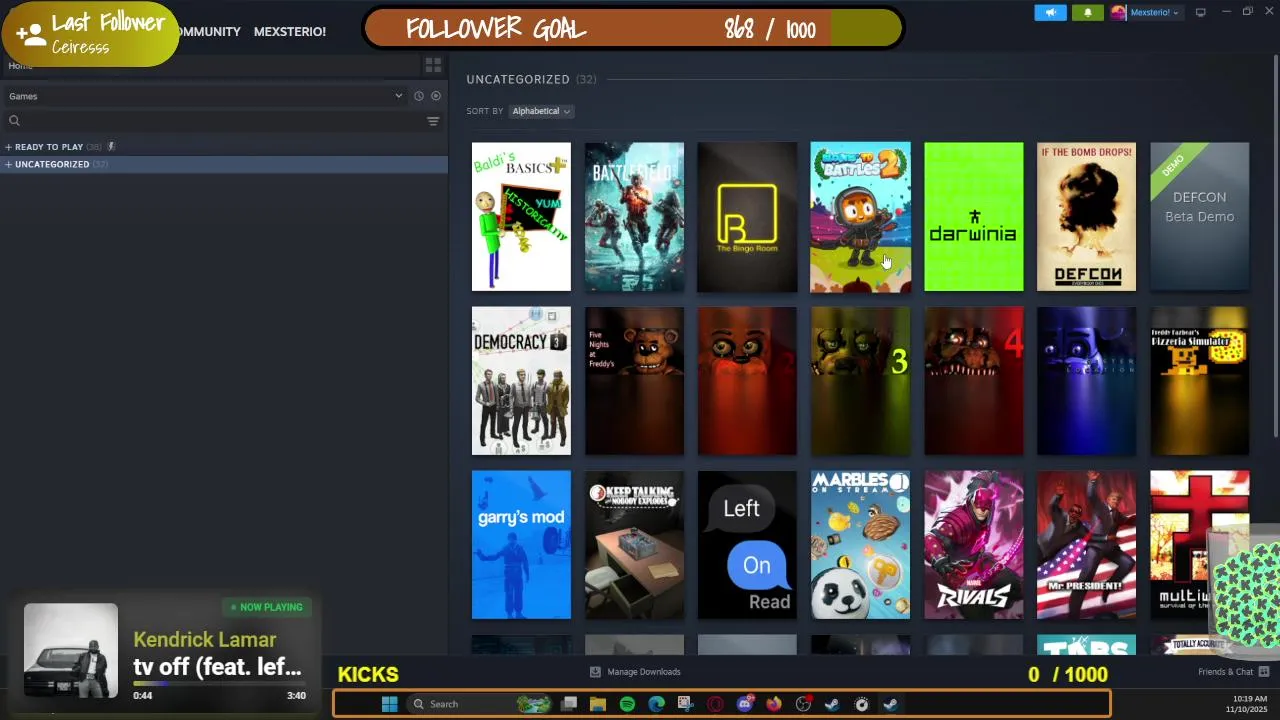Image resolution: width=1280 pixels, height=720 pixels.
Task: Select the Mr. President! game cover
Action: pyautogui.click(x=1086, y=545)
